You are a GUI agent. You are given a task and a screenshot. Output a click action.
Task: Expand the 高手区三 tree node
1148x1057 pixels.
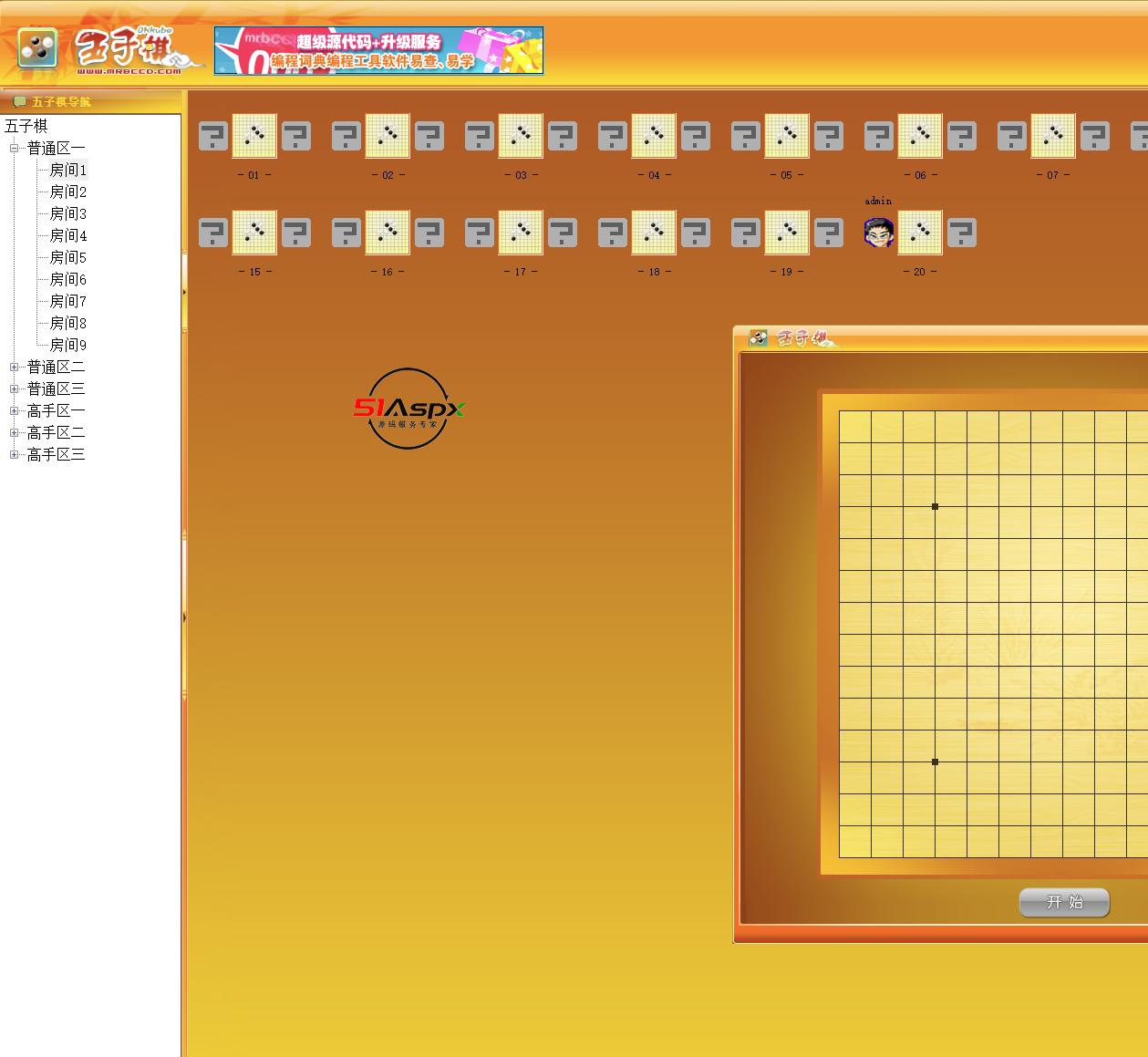pyautogui.click(x=14, y=454)
